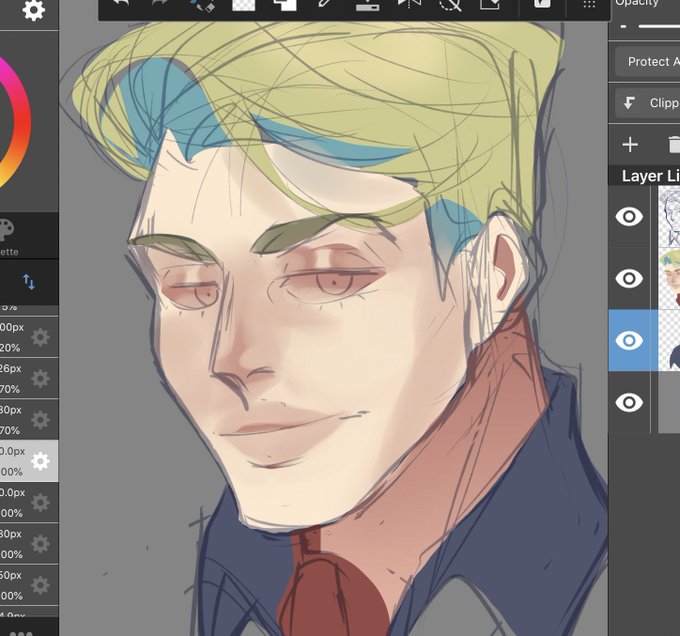Click the flip horizontal mirror icon
Viewport: 680px width, 636px height.
(409, 4)
